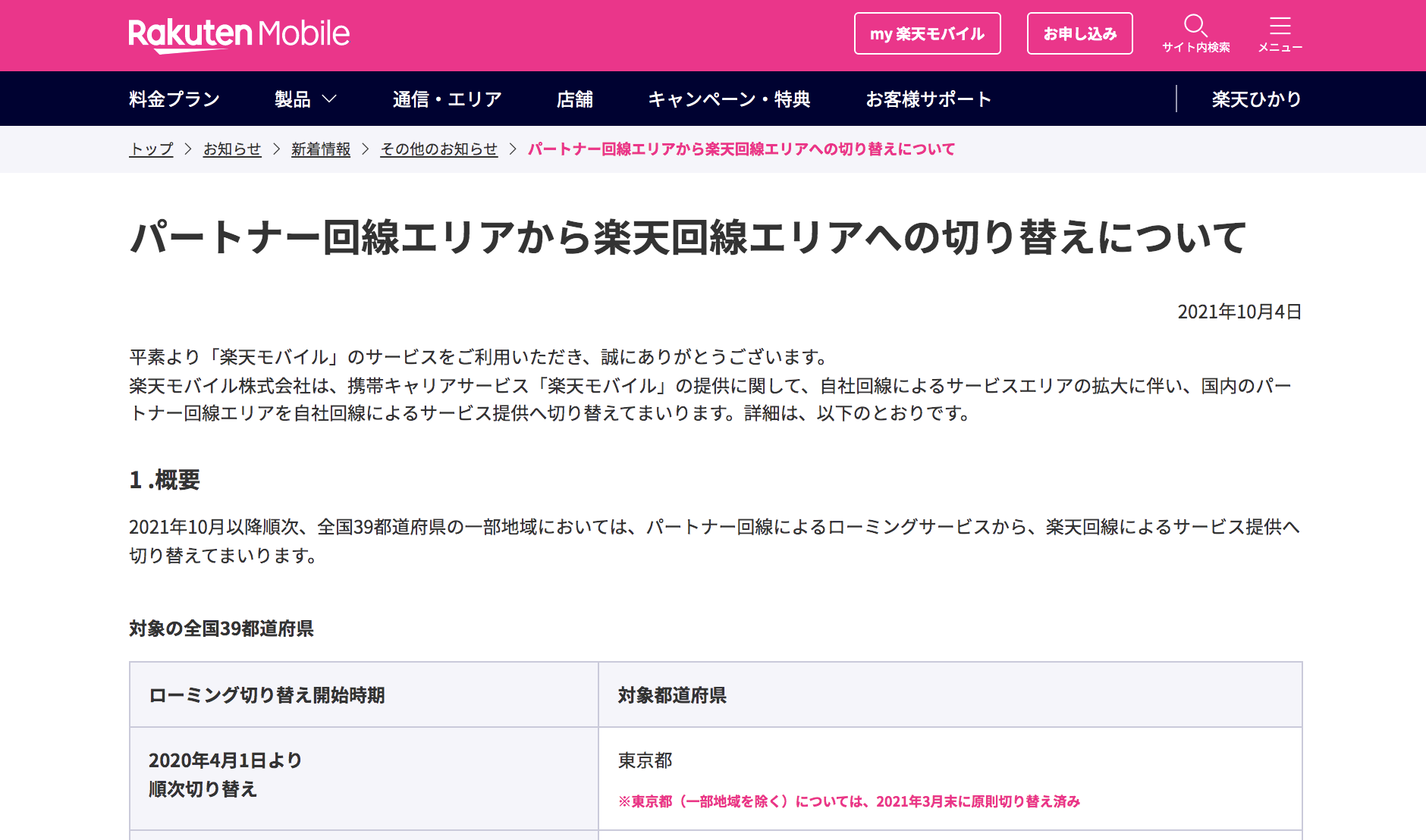Open キャンペーン・特典 navigation item
Image resolution: width=1426 pixels, height=840 pixels.
(730, 99)
